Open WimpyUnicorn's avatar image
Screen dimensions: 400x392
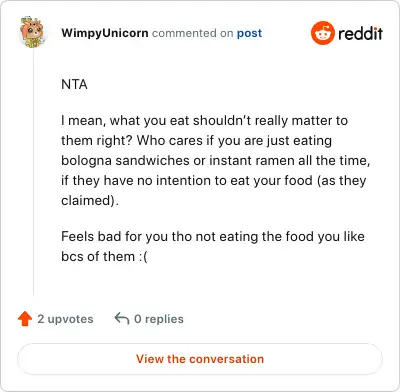coord(32,32)
